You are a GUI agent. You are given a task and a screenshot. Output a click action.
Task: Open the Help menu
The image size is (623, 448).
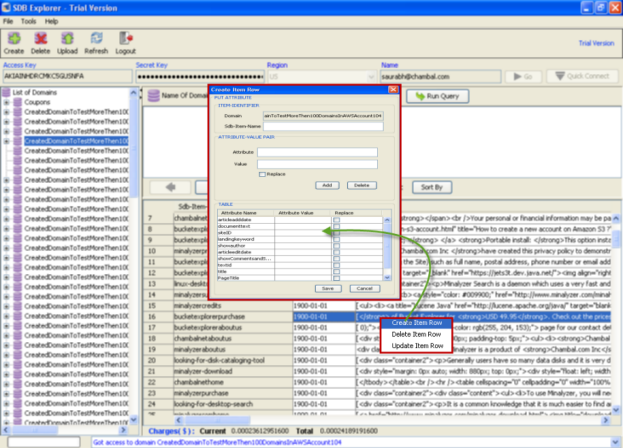(51, 21)
